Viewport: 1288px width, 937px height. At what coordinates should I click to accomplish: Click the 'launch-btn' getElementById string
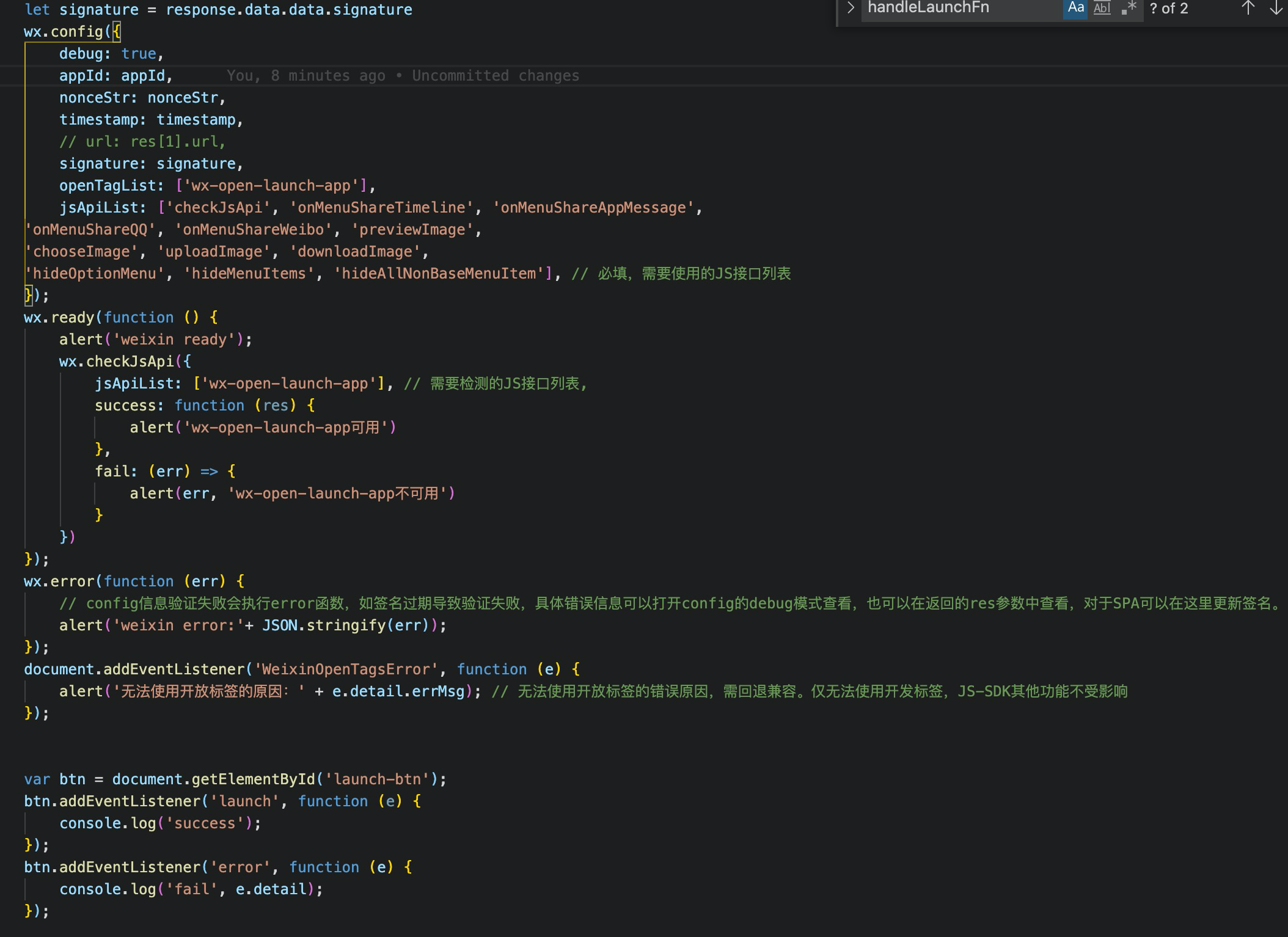(377, 779)
